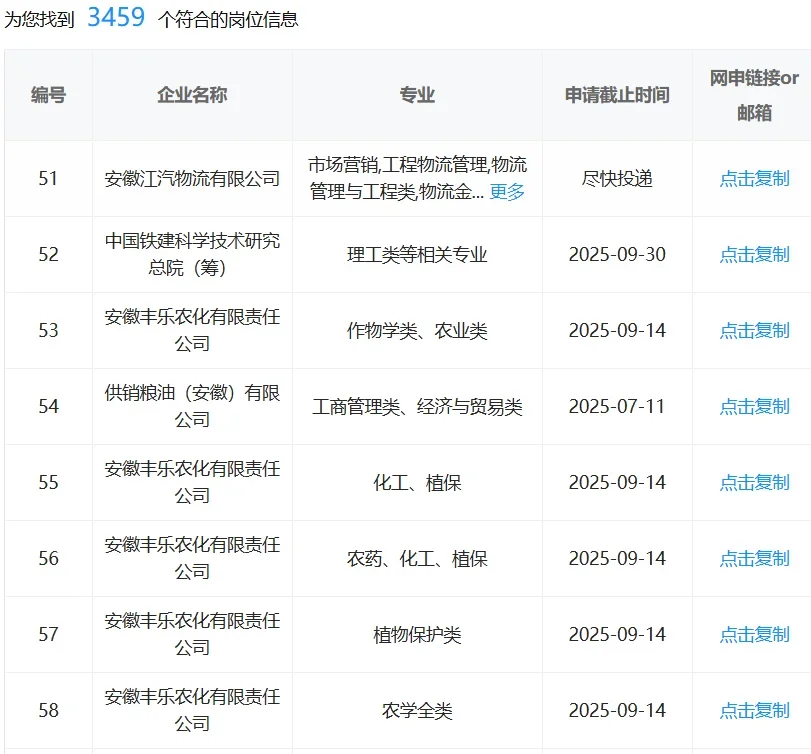Select deadline 2025-07-11
Screen dimensions: 811x754
[x=617, y=406]
